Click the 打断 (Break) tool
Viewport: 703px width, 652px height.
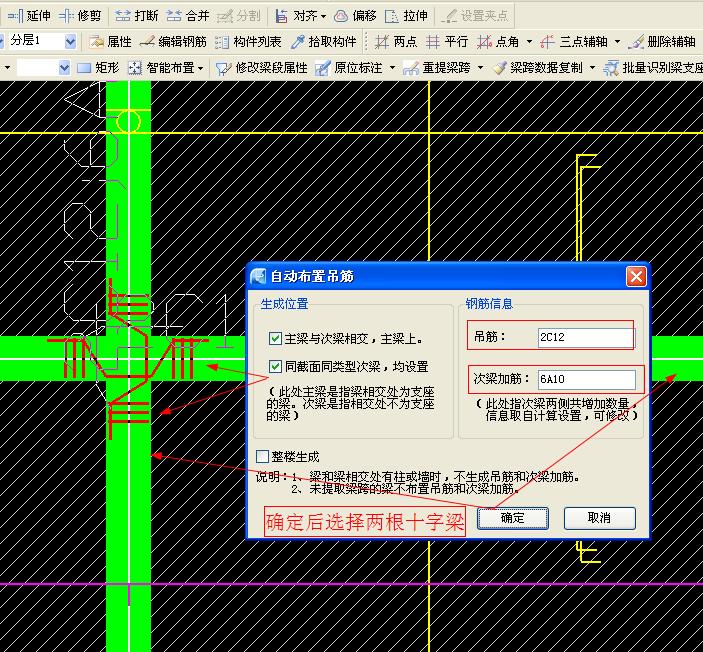click(x=136, y=16)
